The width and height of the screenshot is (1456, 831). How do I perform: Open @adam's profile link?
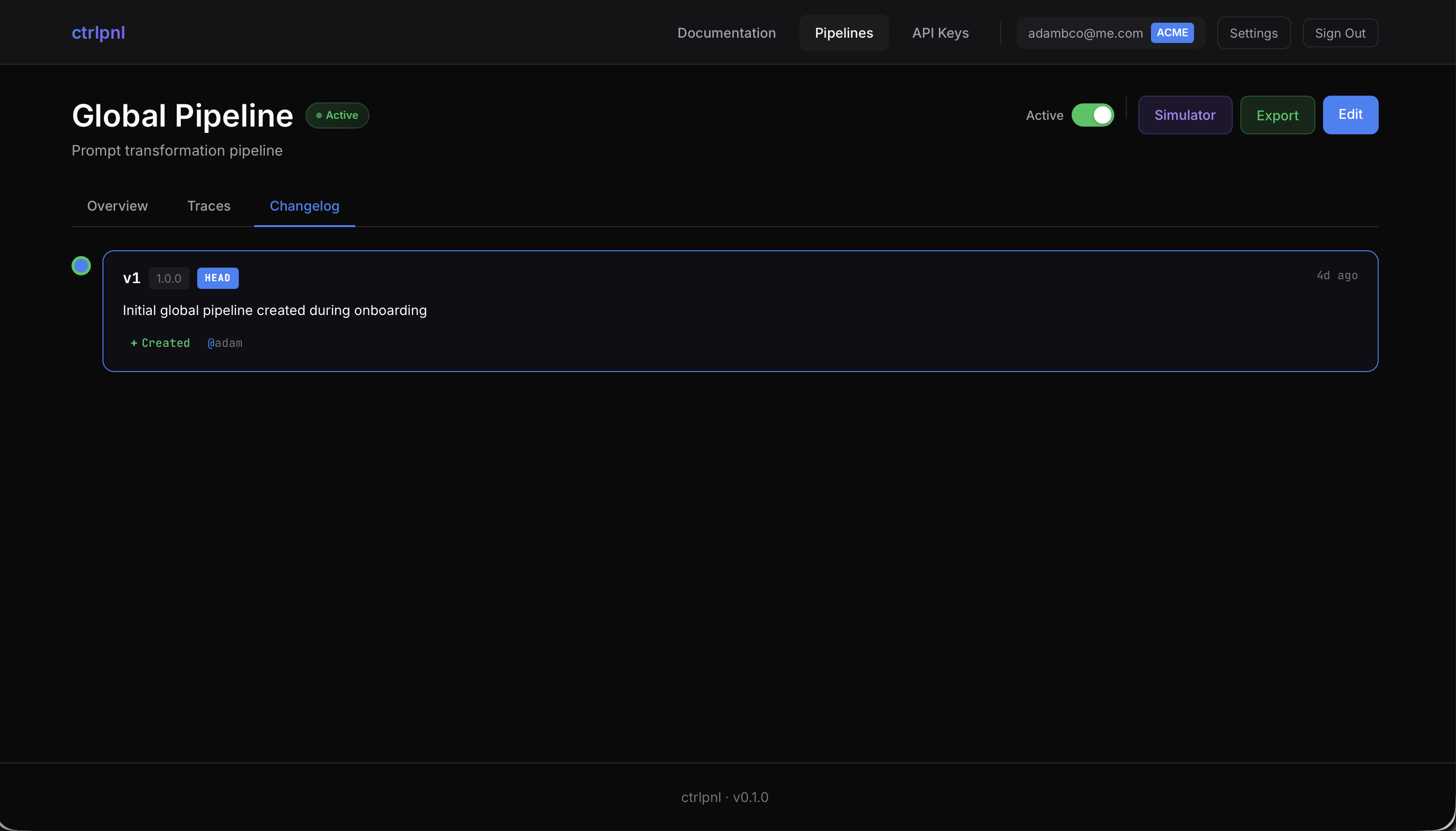coord(225,343)
